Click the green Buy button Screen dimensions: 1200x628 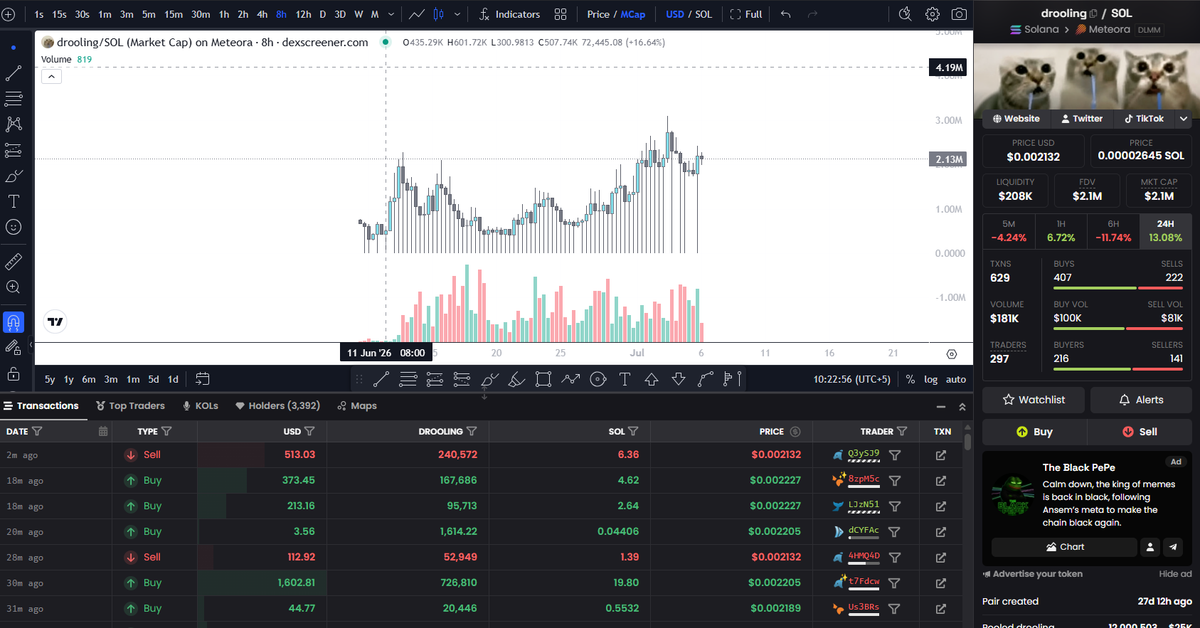tap(1034, 432)
